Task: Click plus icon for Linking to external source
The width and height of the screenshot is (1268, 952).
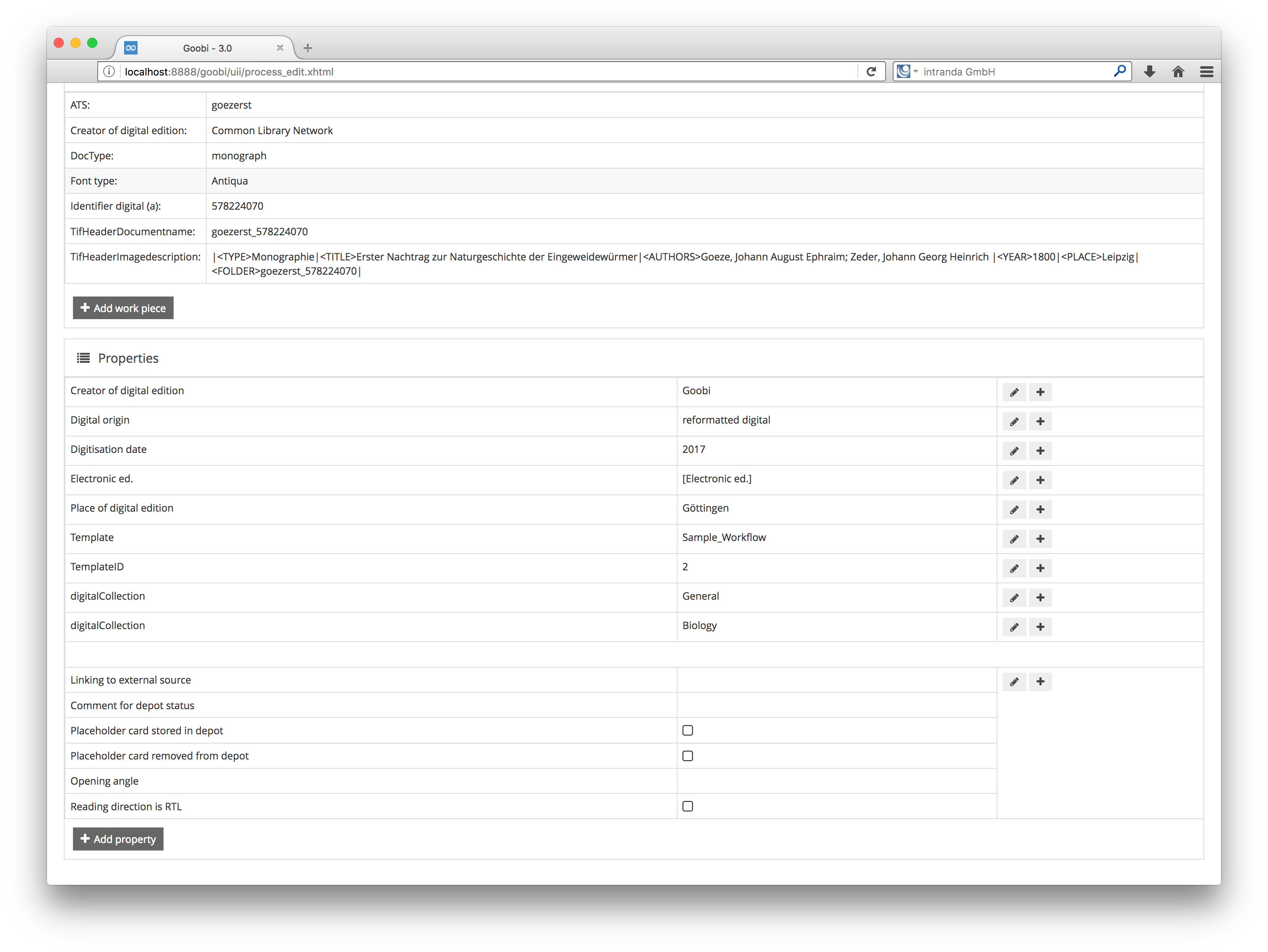Action: click(1040, 681)
